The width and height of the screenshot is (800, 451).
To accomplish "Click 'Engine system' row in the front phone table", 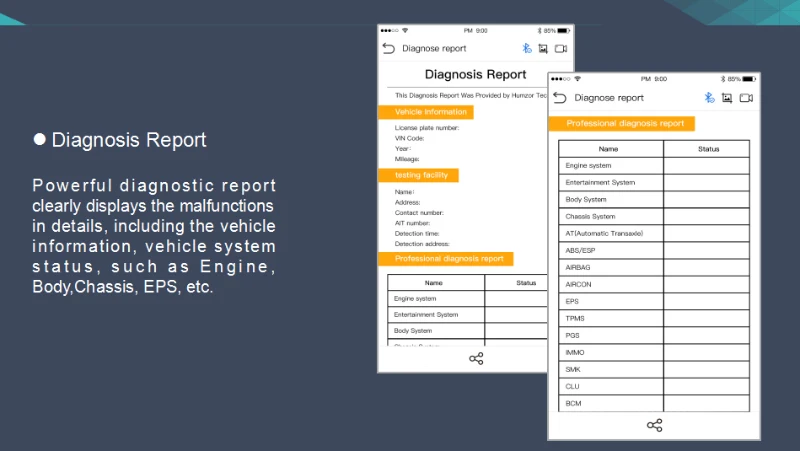I will (654, 165).
